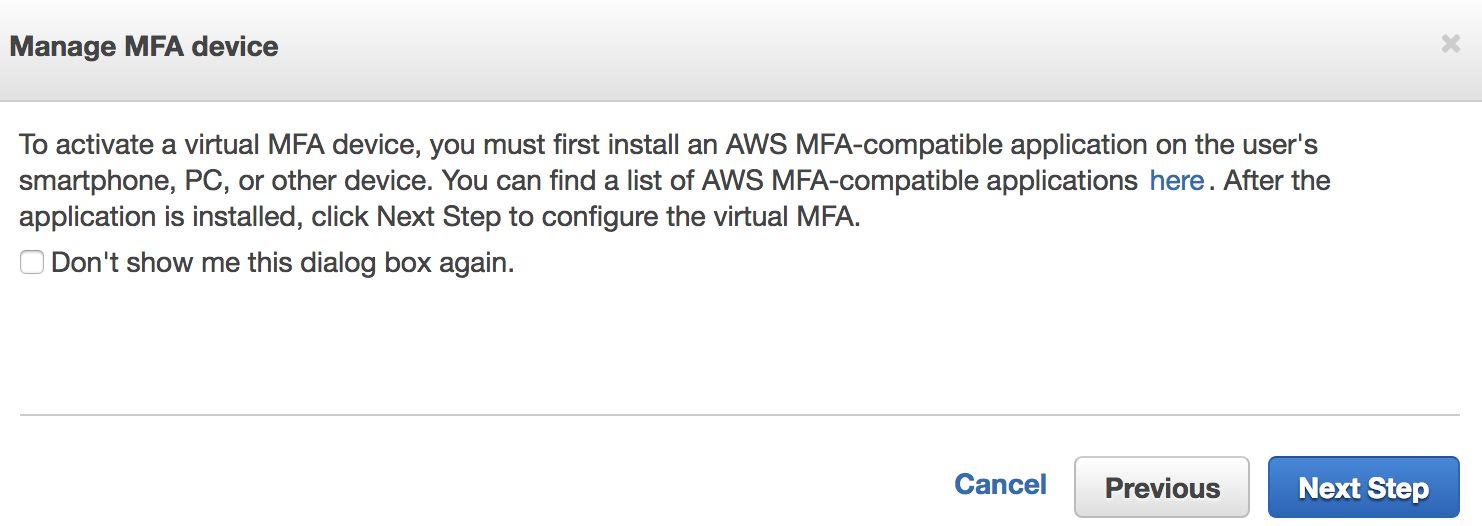Click "must first install" in the first line
Viewport: 1482px width, 526px height.
click(x=547, y=145)
